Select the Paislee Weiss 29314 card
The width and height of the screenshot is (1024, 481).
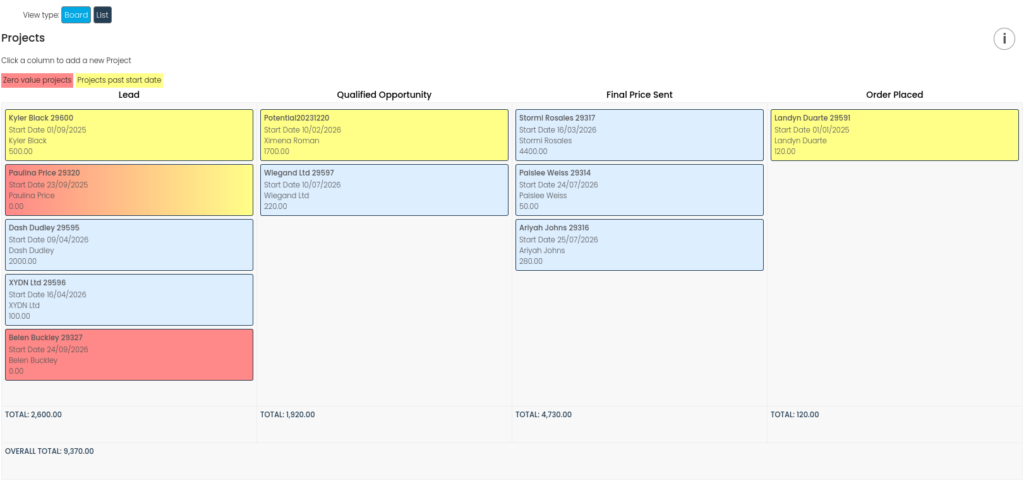639,190
